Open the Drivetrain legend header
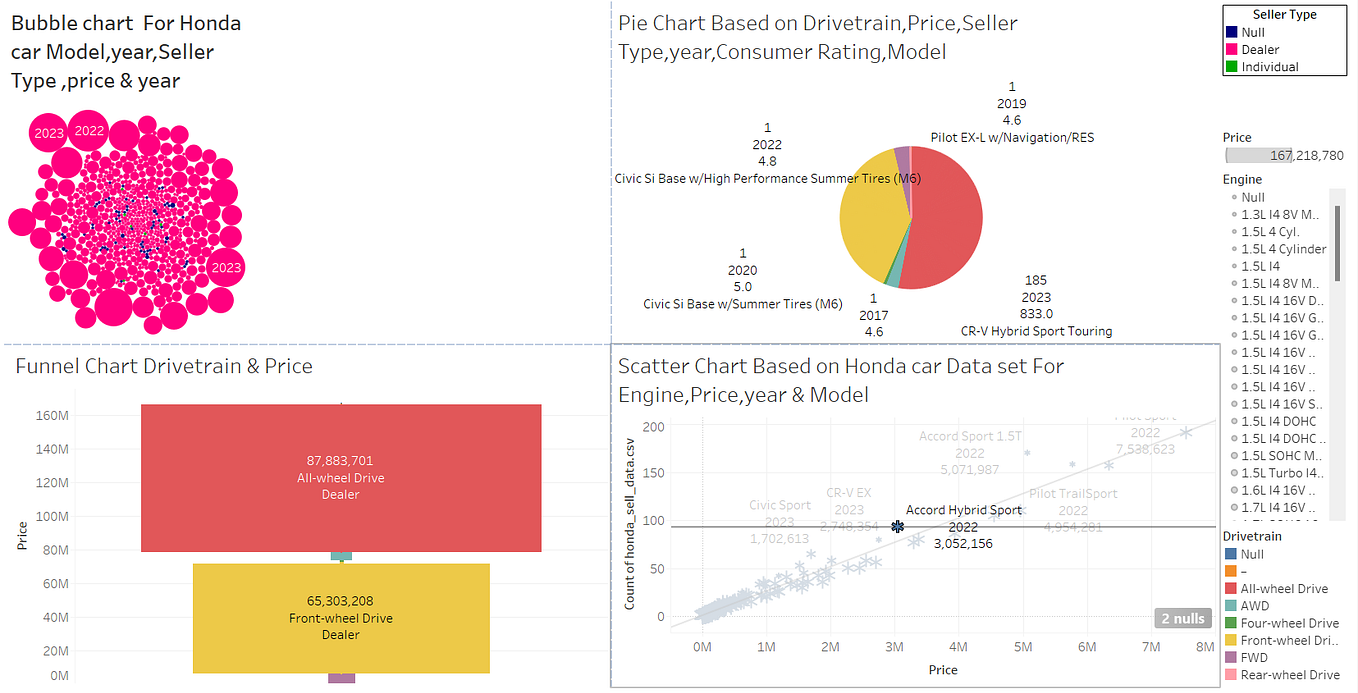 pos(1253,536)
